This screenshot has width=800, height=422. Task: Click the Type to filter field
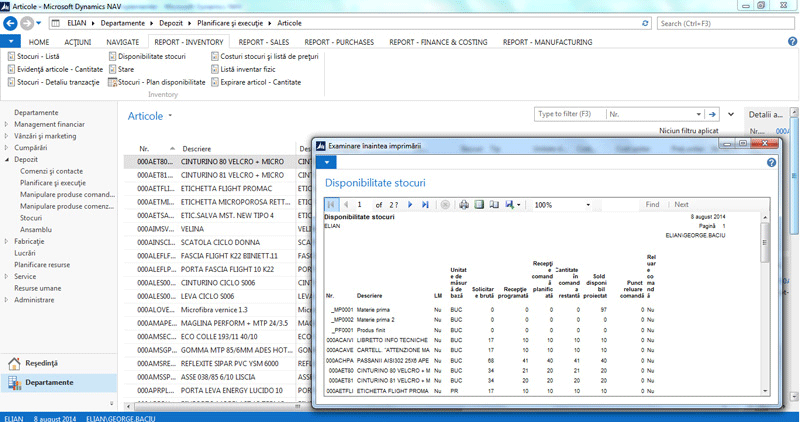coord(570,114)
